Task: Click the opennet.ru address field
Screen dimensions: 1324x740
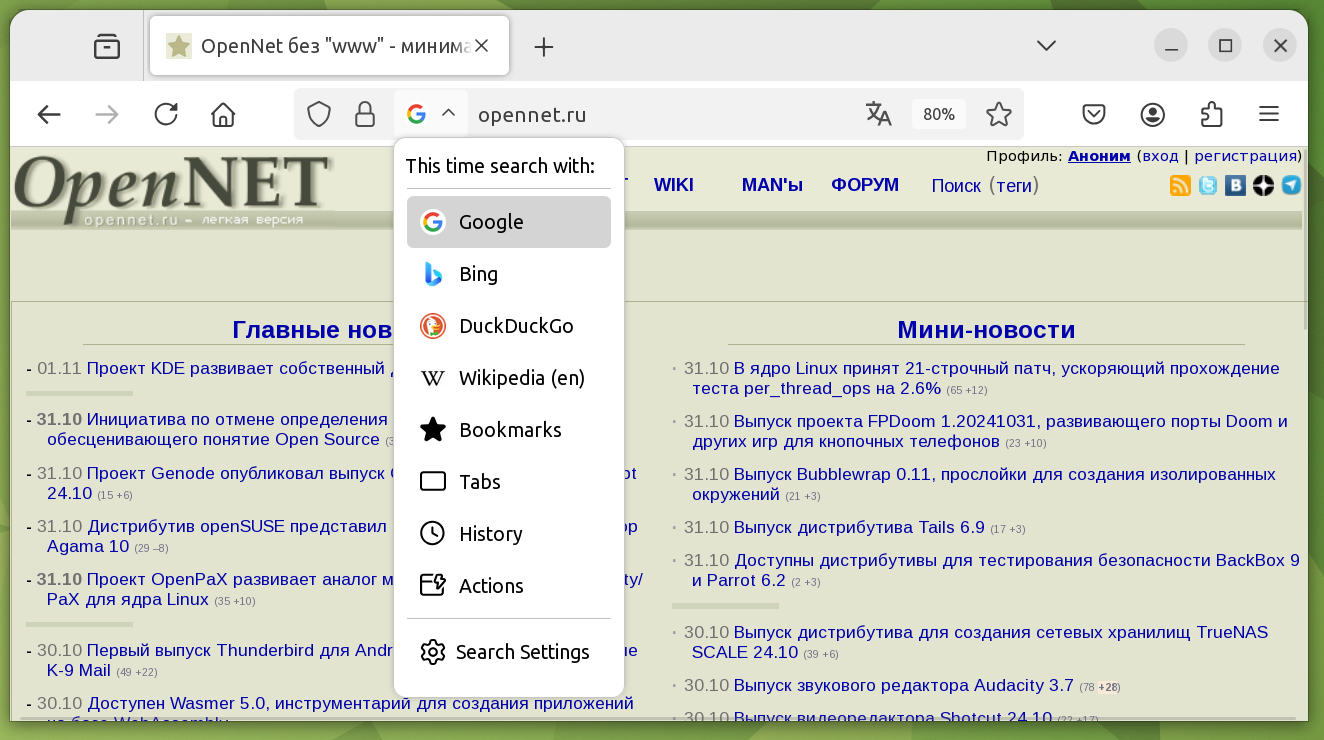Action: 650,114
